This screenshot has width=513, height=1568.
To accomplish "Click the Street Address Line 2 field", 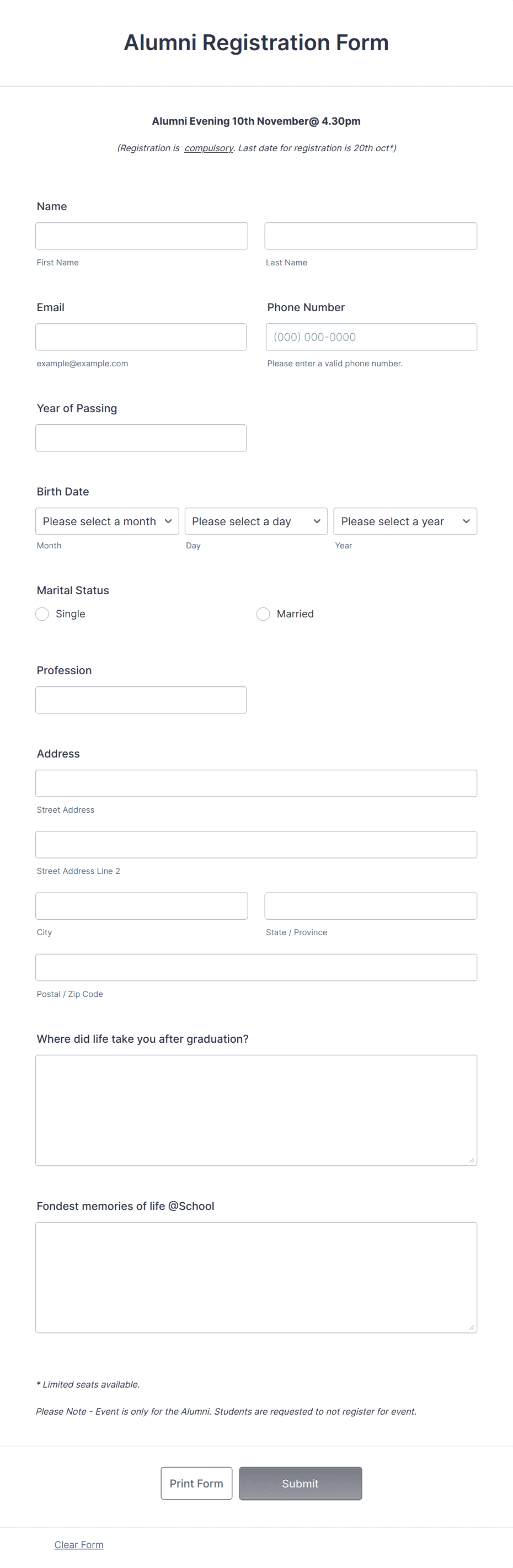I will point(255,844).
